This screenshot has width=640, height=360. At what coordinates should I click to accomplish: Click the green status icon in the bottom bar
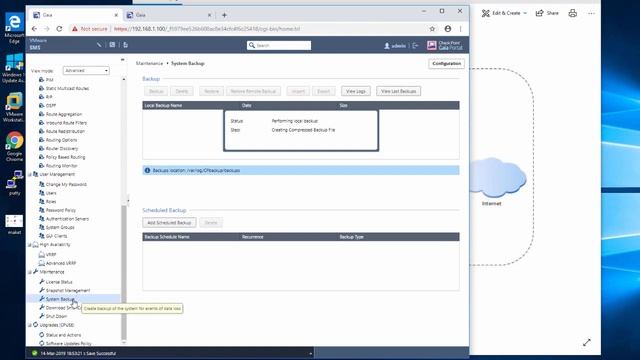pos(35,353)
